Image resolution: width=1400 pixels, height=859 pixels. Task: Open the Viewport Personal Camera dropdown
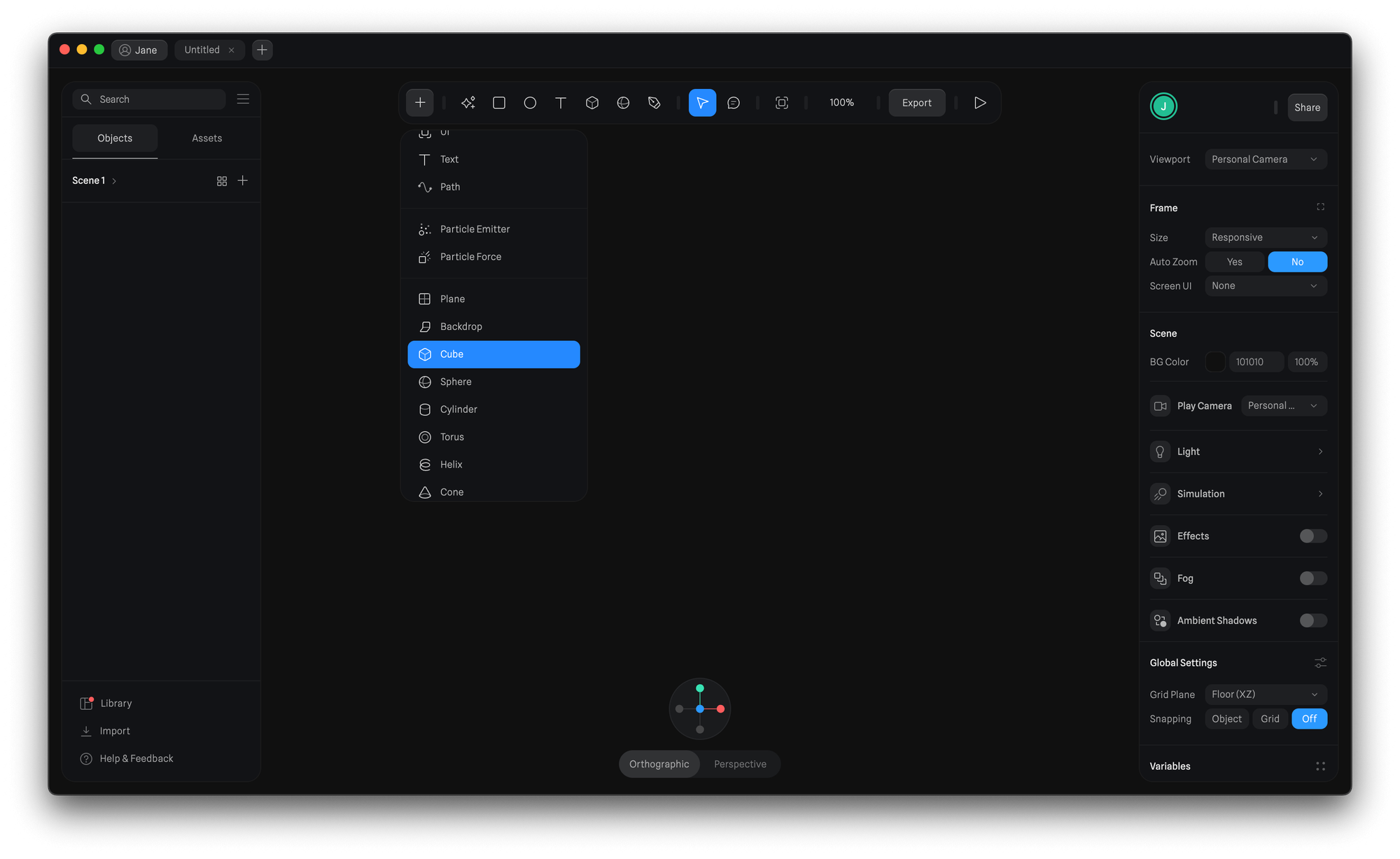click(1265, 160)
